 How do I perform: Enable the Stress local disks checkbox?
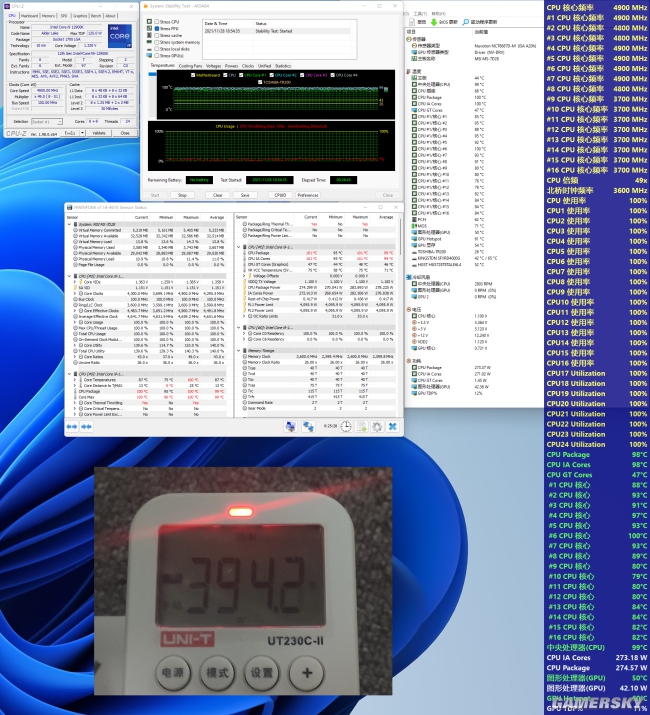click(157, 49)
